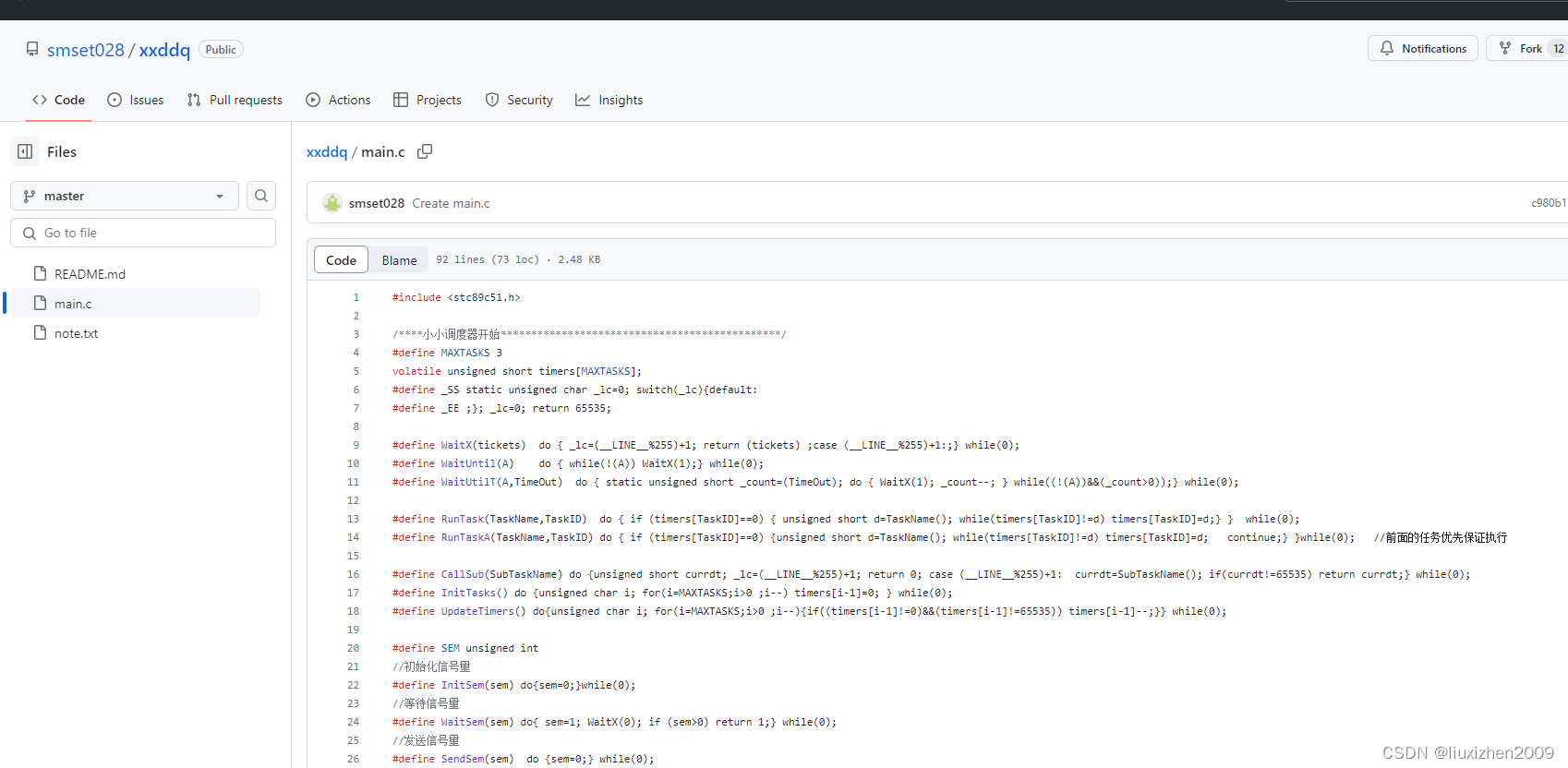Open the Projects tab

coord(428,100)
